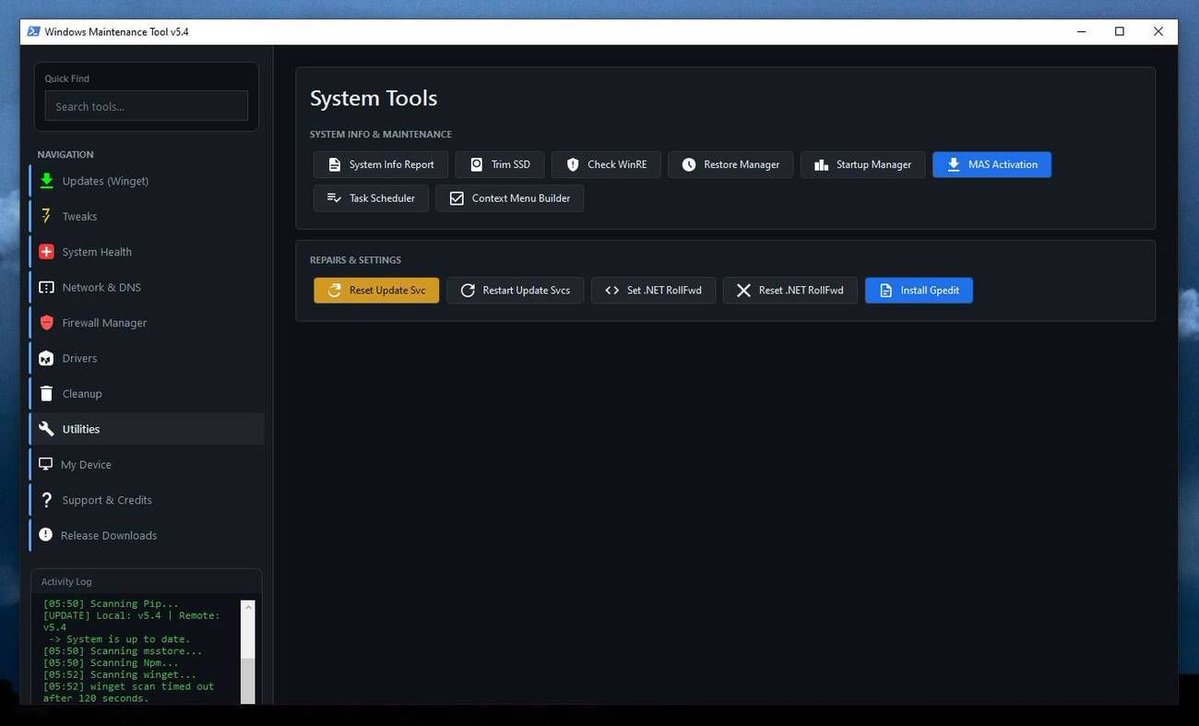Click the refresh icon on Reset Update Svc
The height and width of the screenshot is (726, 1199).
pos(334,290)
